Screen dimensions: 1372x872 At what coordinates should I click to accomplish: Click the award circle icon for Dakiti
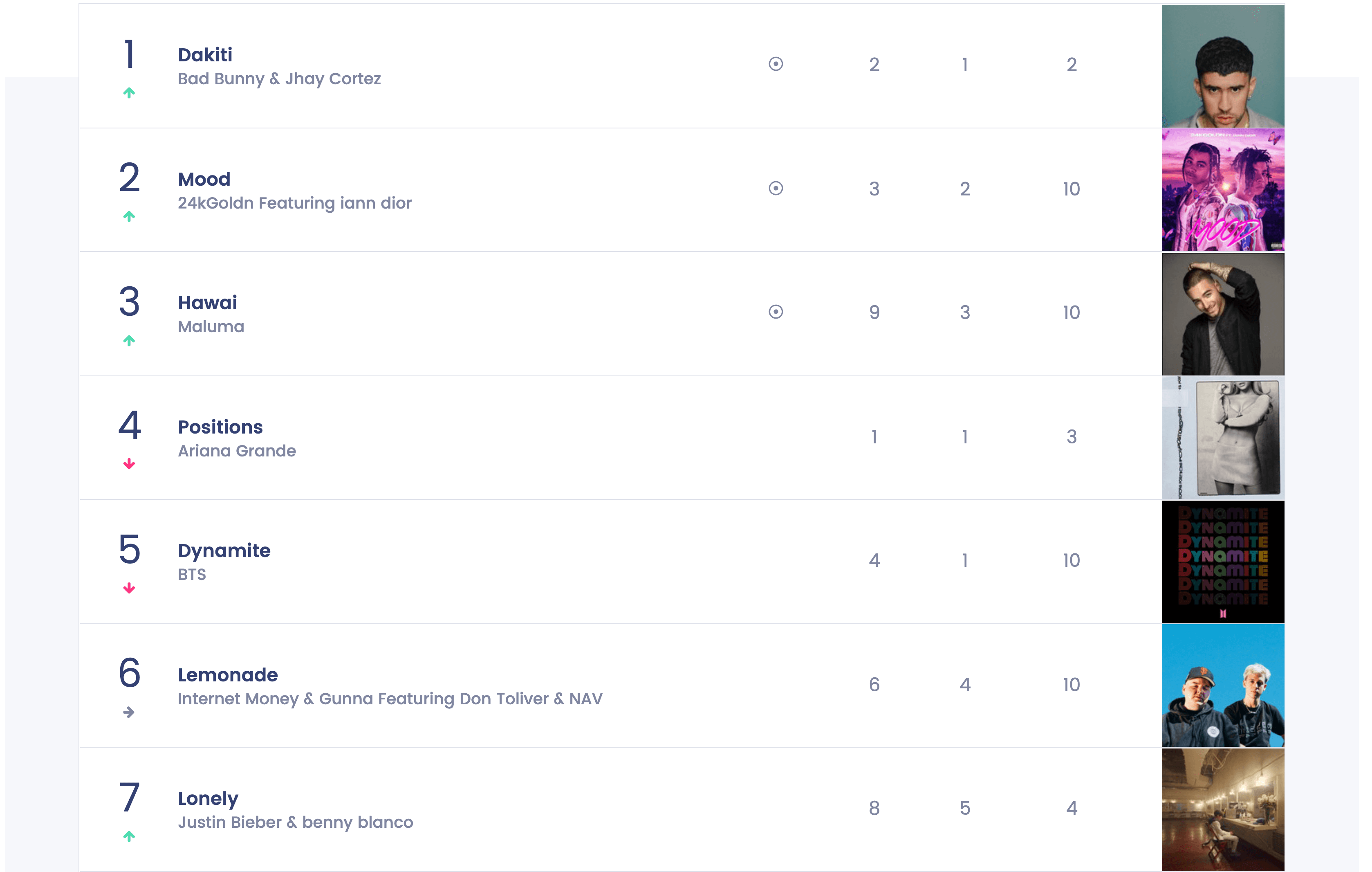tap(776, 64)
